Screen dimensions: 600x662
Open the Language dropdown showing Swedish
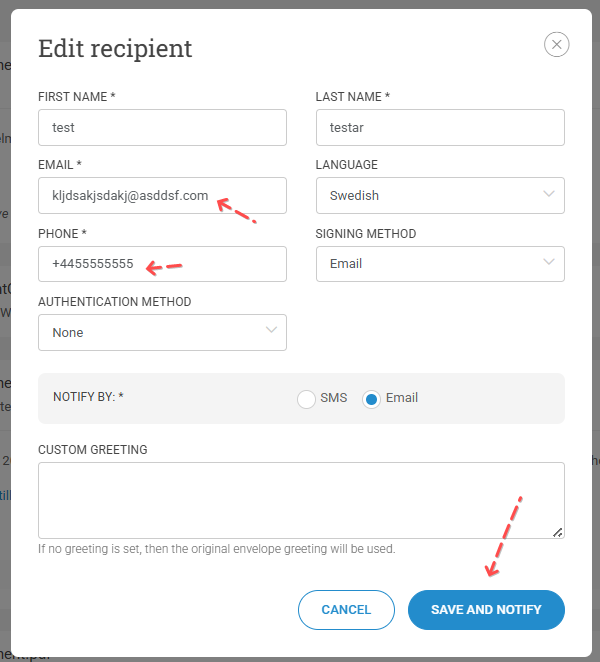tap(440, 195)
